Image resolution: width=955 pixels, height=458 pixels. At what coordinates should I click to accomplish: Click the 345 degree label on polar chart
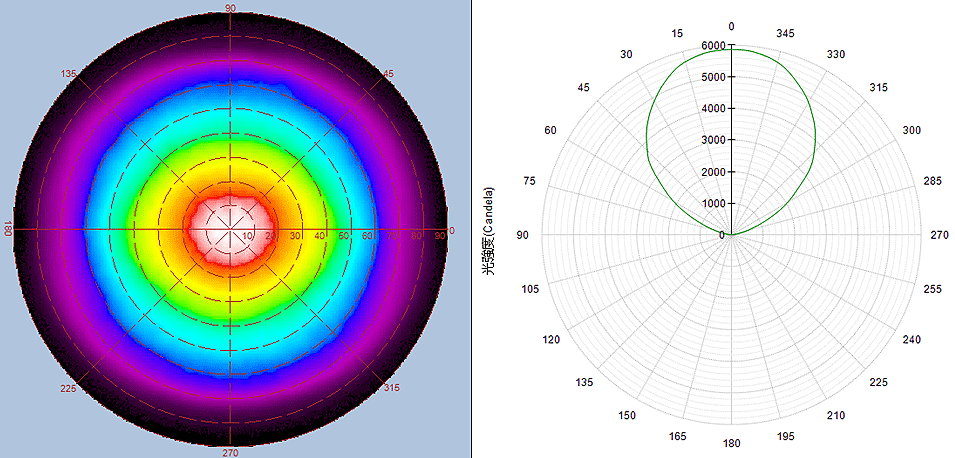point(785,34)
